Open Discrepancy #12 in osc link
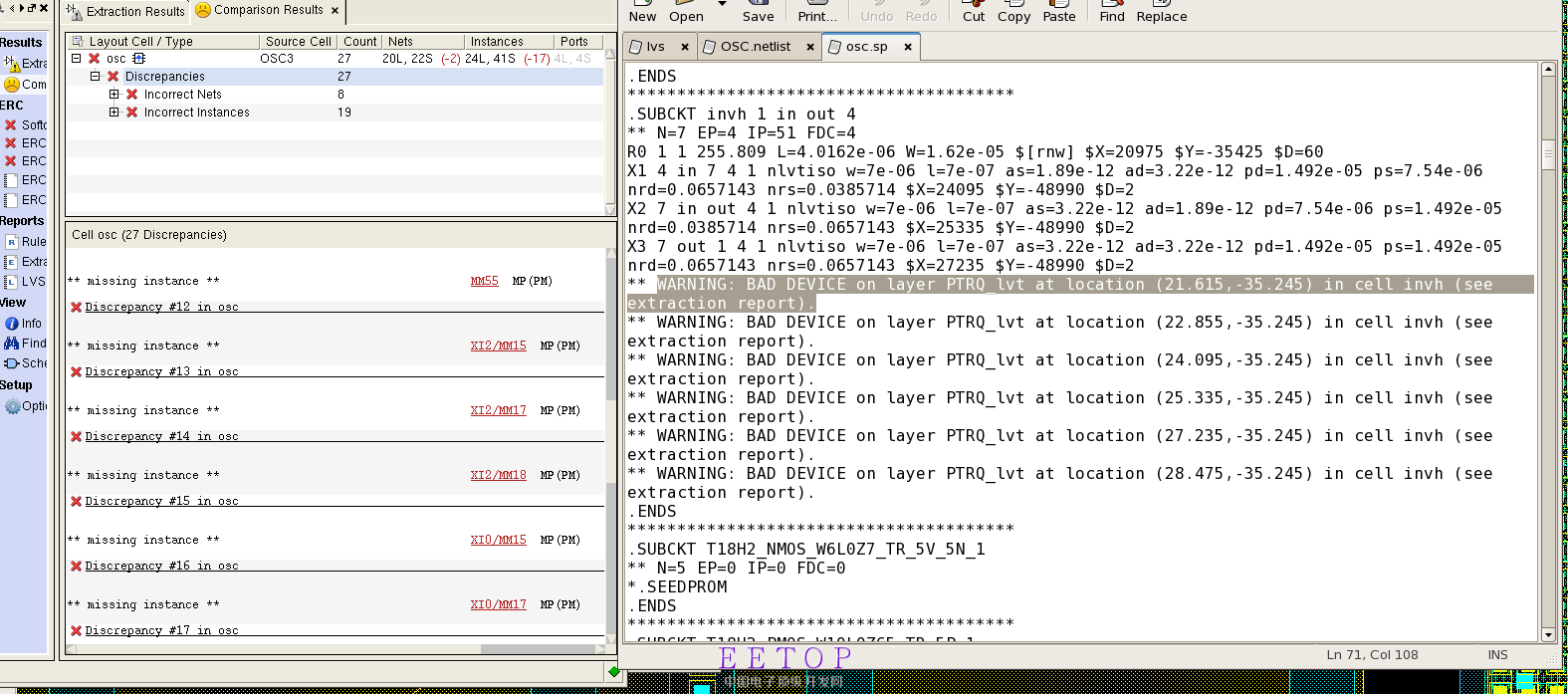The image size is (1568, 694). (161, 307)
